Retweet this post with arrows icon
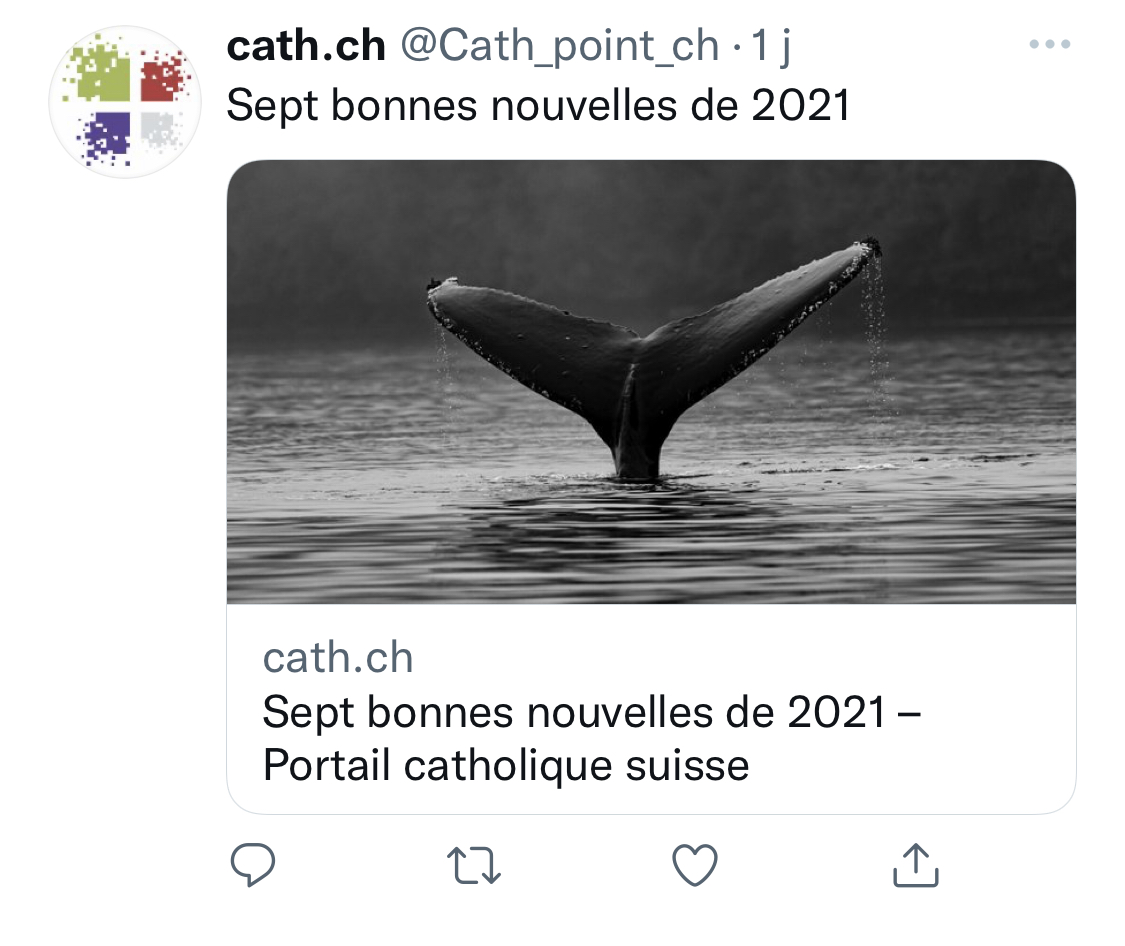Screen dimensions: 1125x946 pos(474,865)
